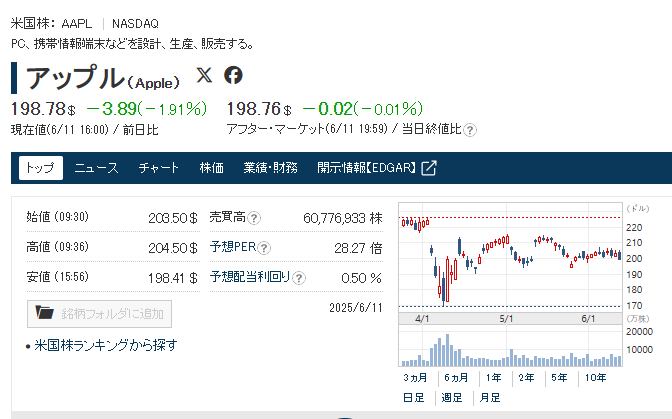
Task: Click the change −3.89(−1.91%)
Action: tap(147, 109)
